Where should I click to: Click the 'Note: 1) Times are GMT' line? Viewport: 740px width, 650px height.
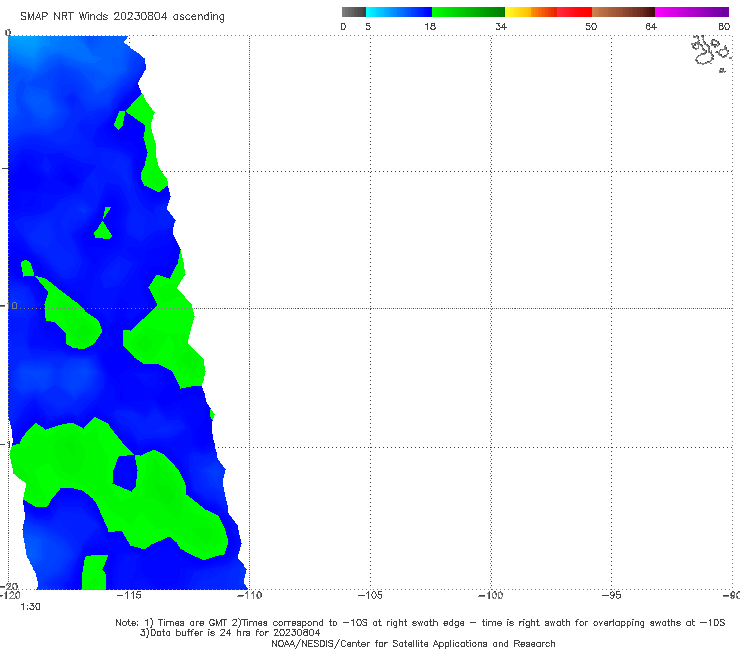pyautogui.click(x=420, y=623)
